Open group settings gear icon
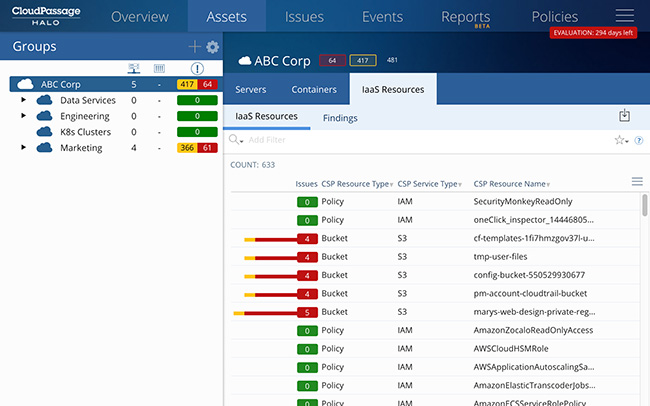Image resolution: width=650 pixels, height=406 pixels. point(213,47)
